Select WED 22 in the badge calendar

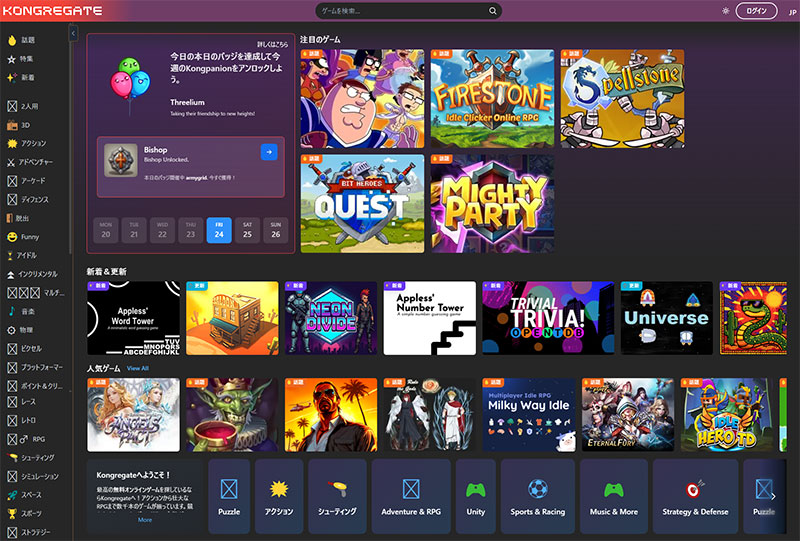pos(162,230)
